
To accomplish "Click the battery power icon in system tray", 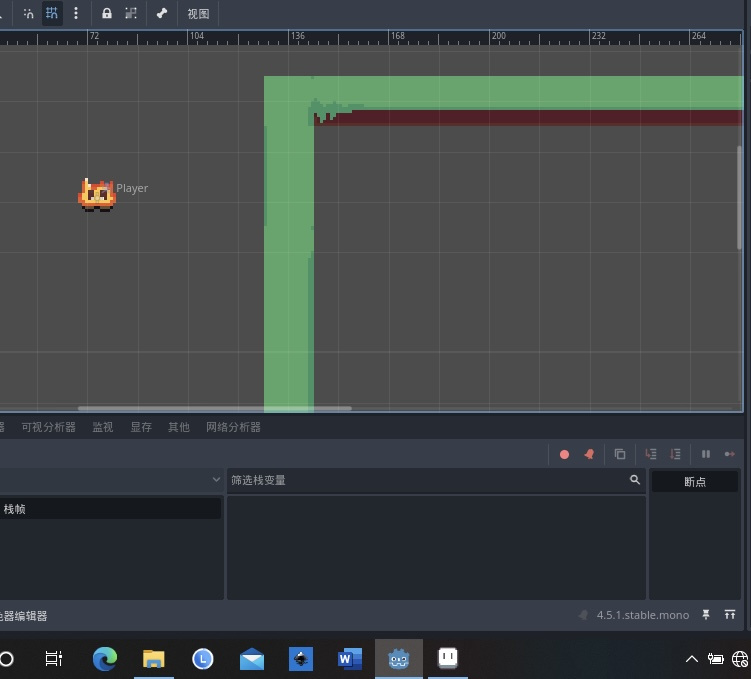I will pos(716,659).
